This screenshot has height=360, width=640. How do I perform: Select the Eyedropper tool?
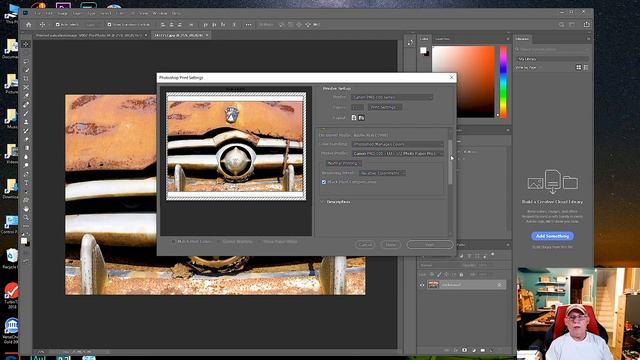(x=26, y=96)
